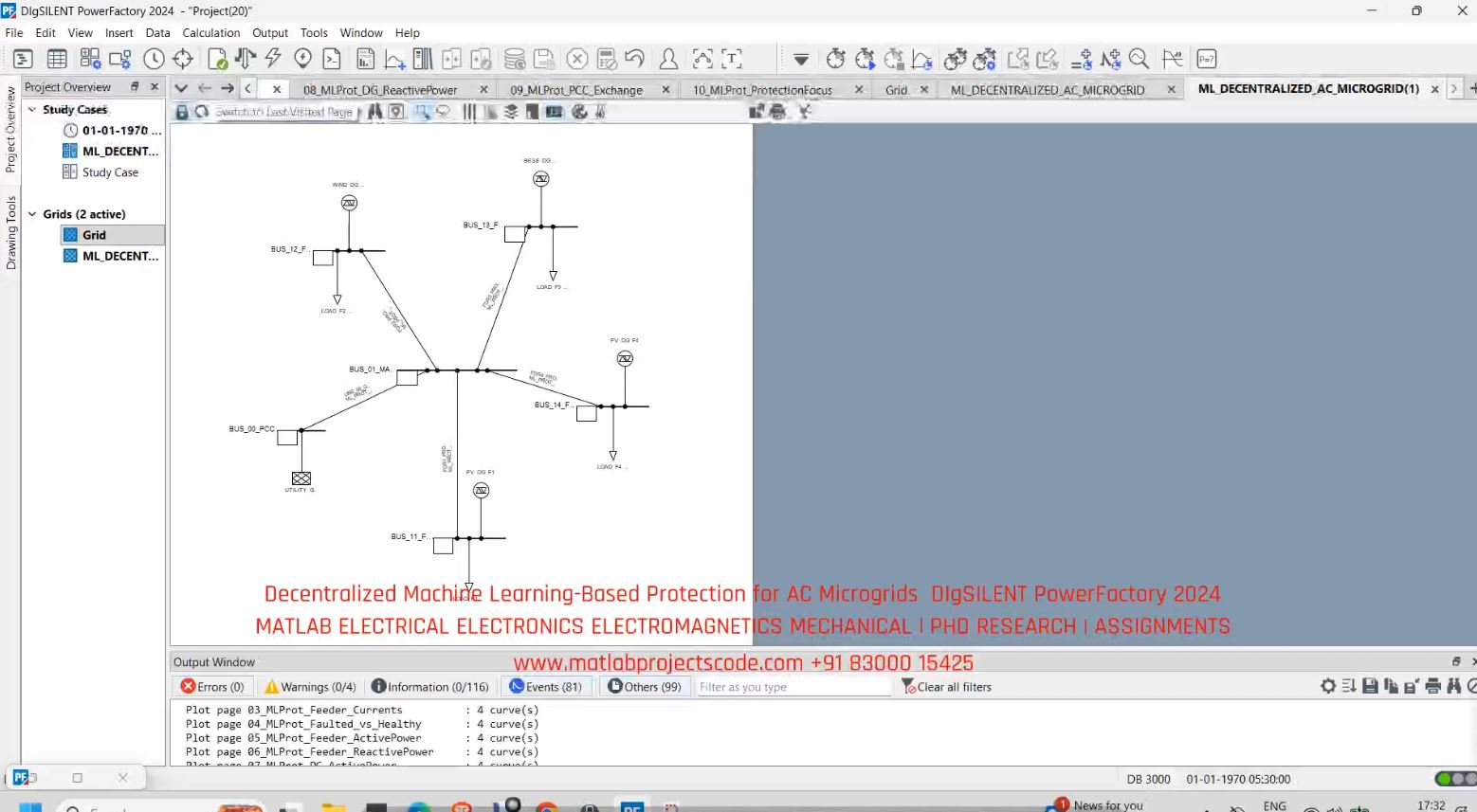Open the black triangle dropdown in simulation toolbar
The image size is (1477, 812).
801,59
